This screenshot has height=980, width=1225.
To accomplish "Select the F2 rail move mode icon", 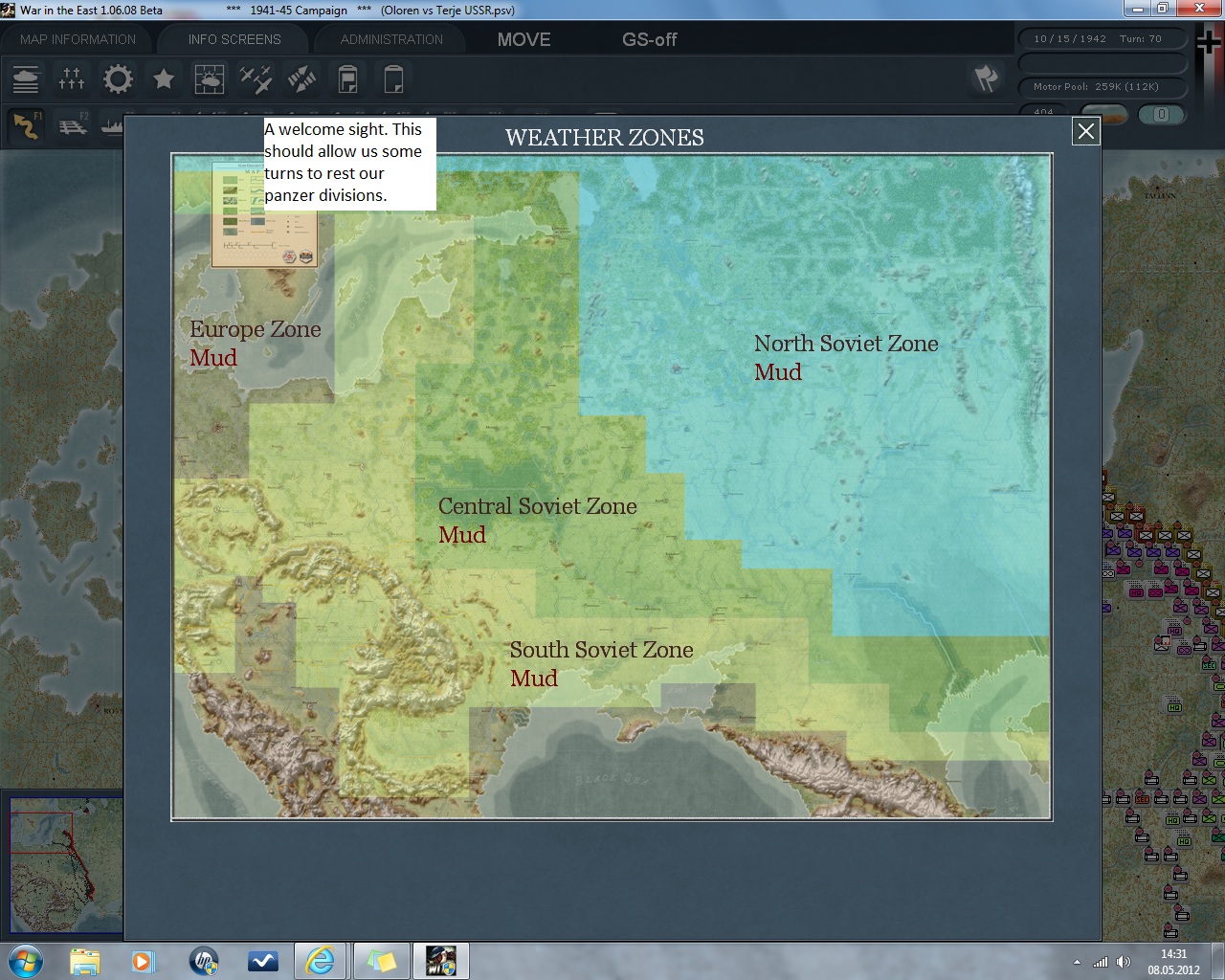I will (73, 125).
